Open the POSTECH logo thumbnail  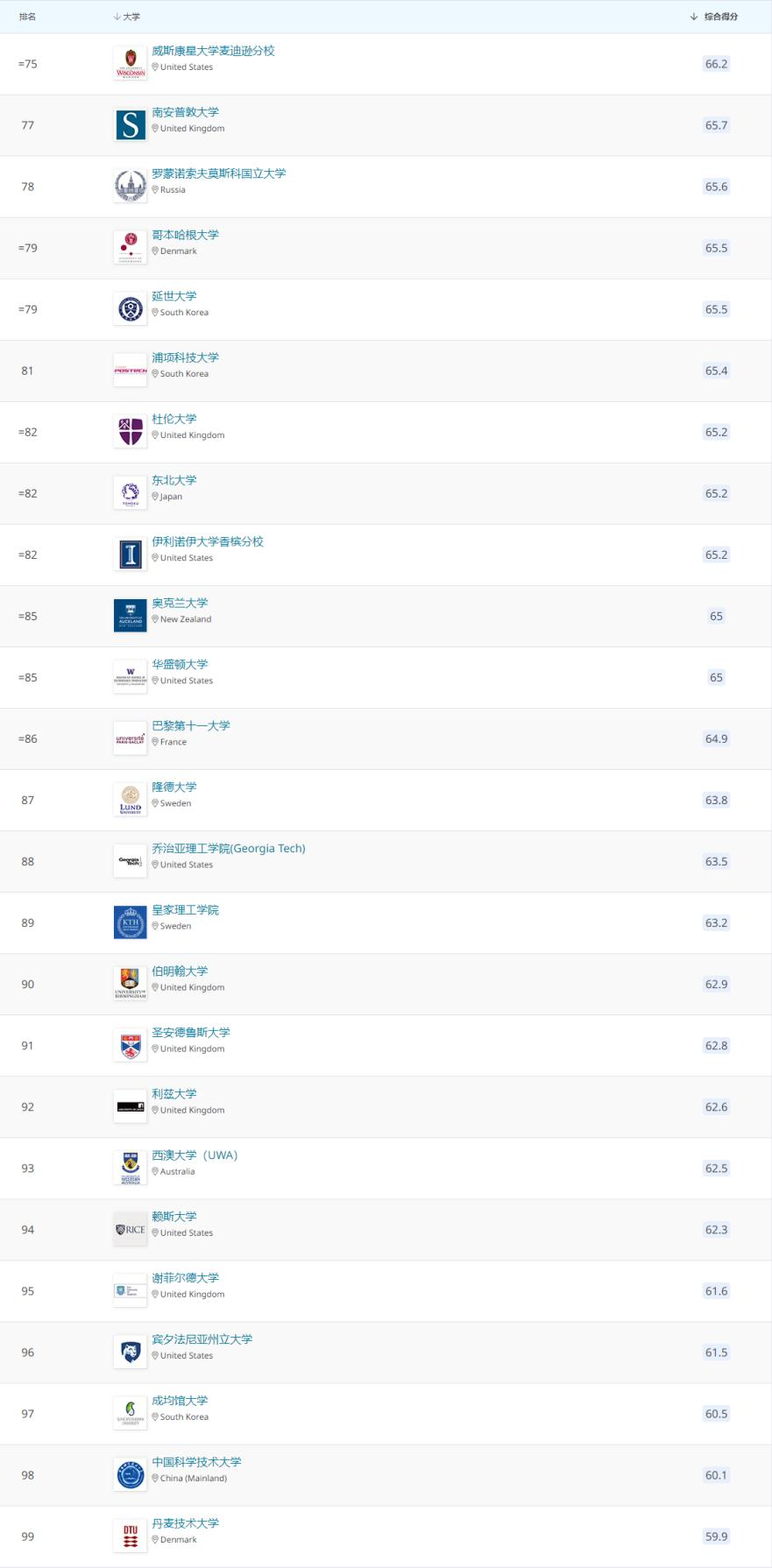[131, 371]
